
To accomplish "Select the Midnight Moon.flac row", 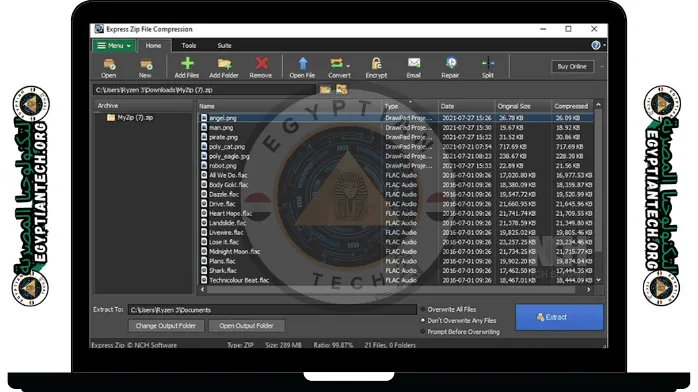I will pos(396,251).
